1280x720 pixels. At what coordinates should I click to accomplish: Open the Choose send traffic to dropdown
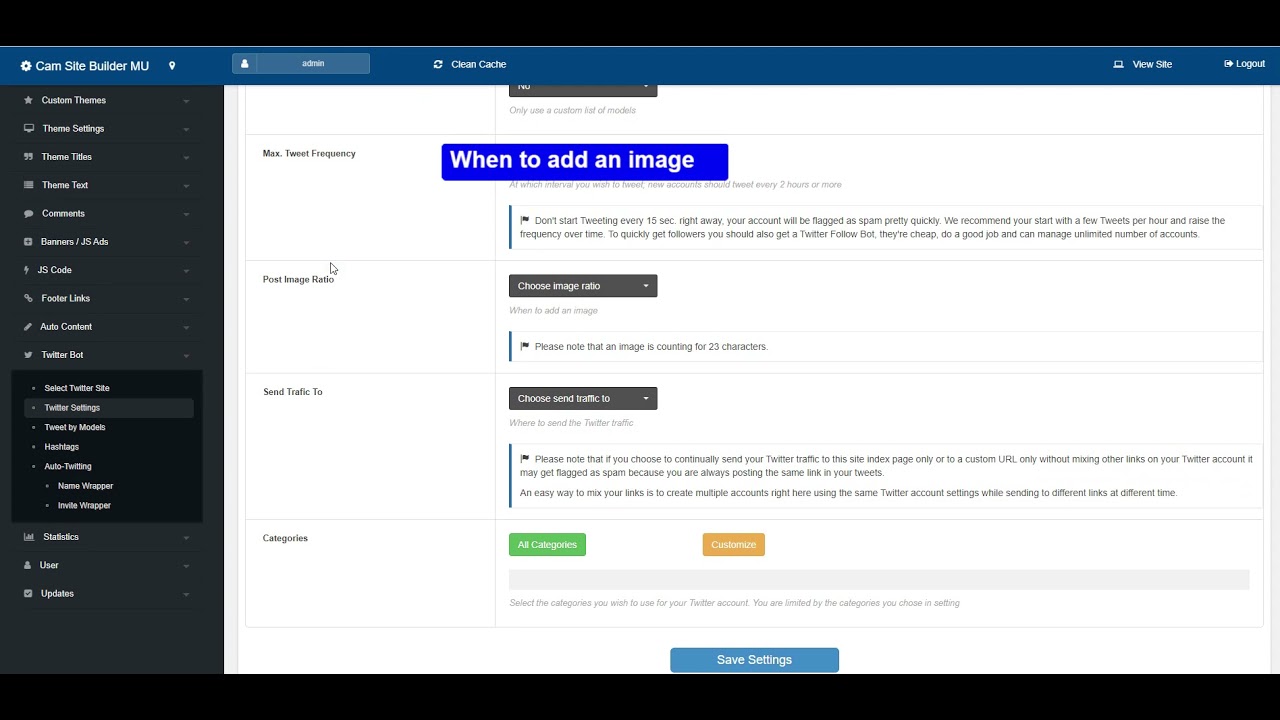click(x=583, y=398)
